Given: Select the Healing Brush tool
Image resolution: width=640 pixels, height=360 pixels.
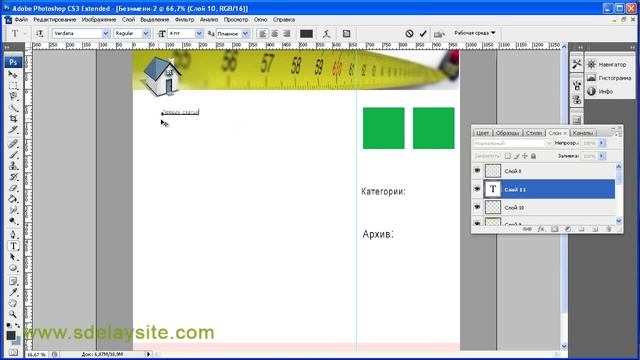Looking at the screenshot, I should click(x=13, y=144).
